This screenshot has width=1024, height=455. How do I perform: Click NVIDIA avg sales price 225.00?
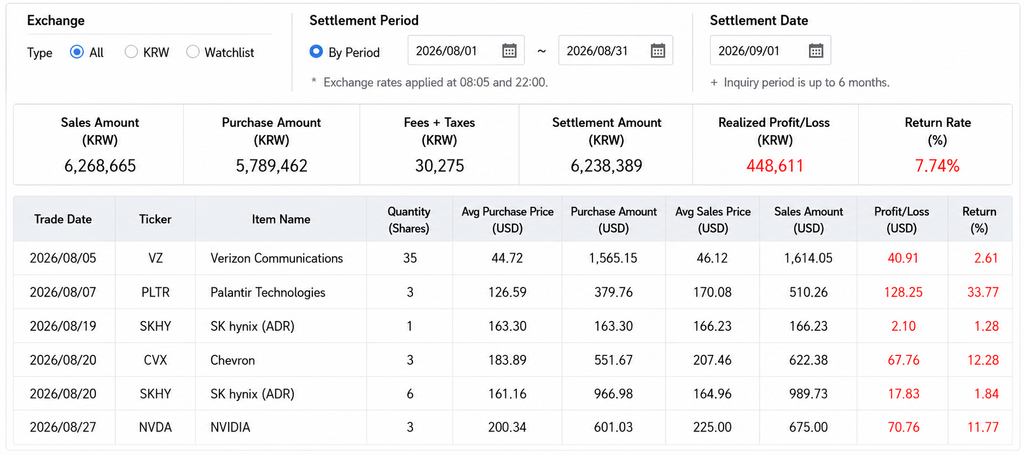coord(712,428)
